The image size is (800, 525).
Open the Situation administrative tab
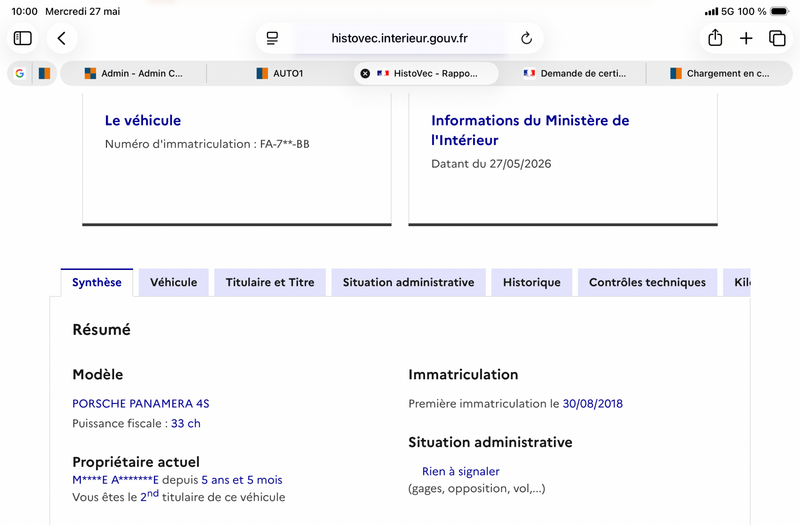408,282
